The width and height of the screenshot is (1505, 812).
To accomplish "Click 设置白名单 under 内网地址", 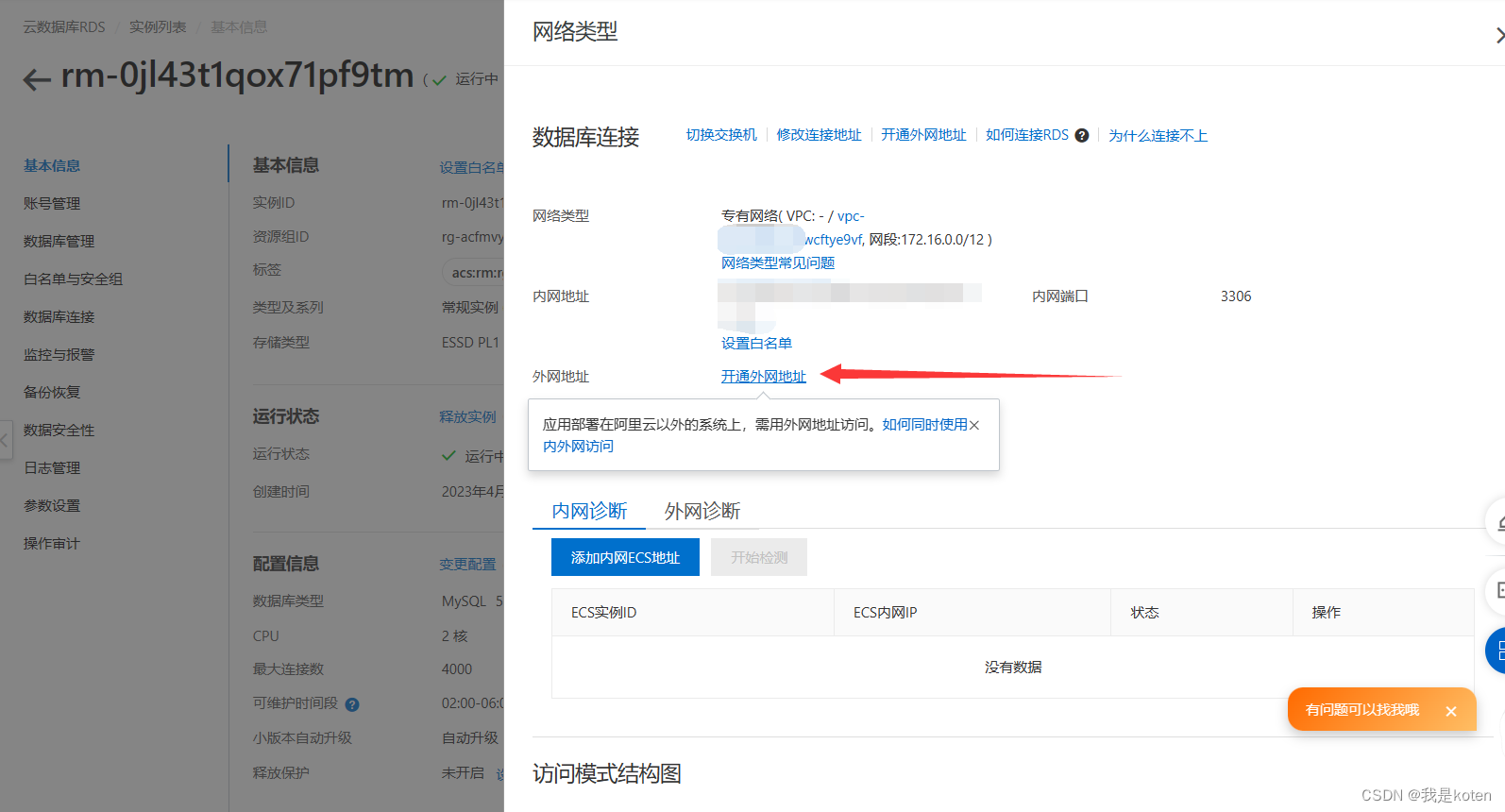I will pos(756,343).
